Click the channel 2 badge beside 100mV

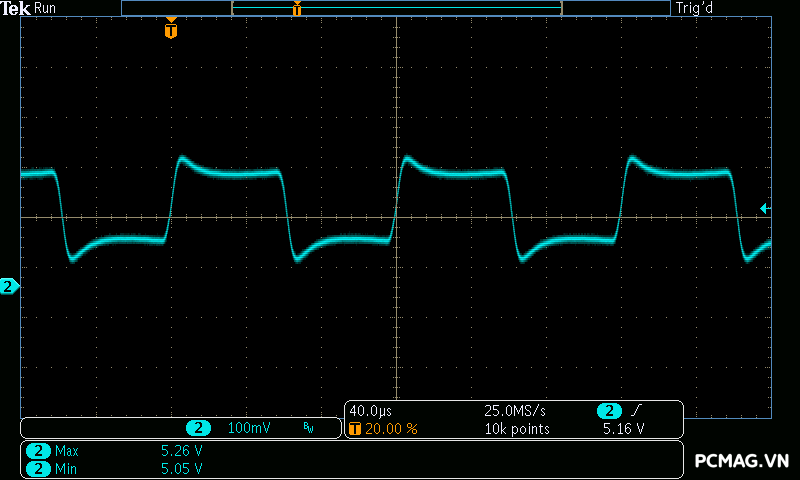[x=200, y=428]
